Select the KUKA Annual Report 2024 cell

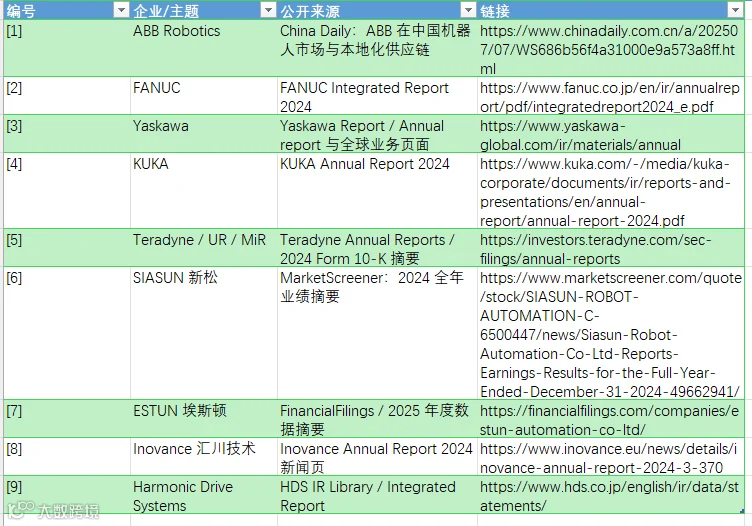(377, 191)
